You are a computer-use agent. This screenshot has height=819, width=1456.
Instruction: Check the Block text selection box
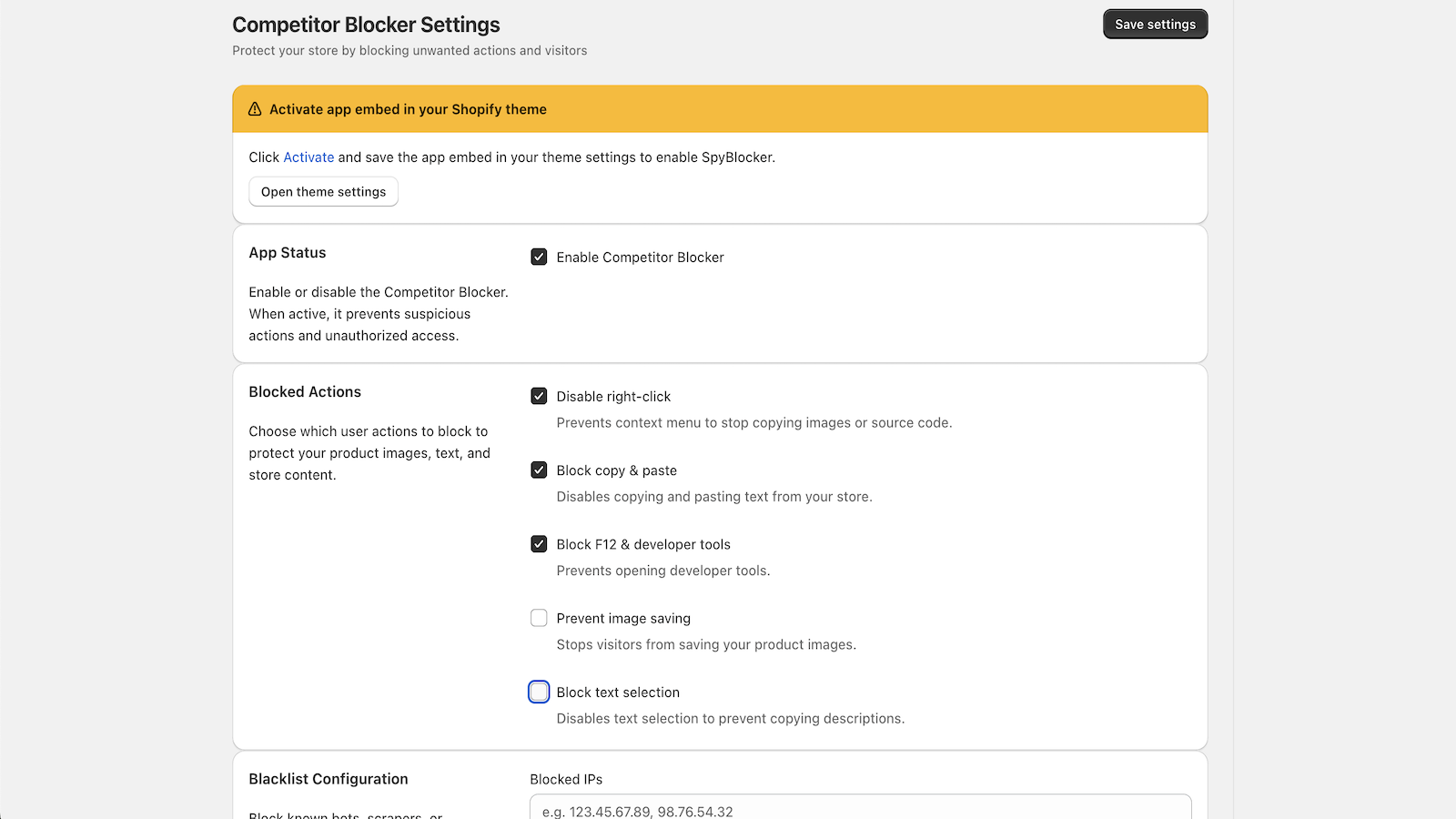[539, 692]
